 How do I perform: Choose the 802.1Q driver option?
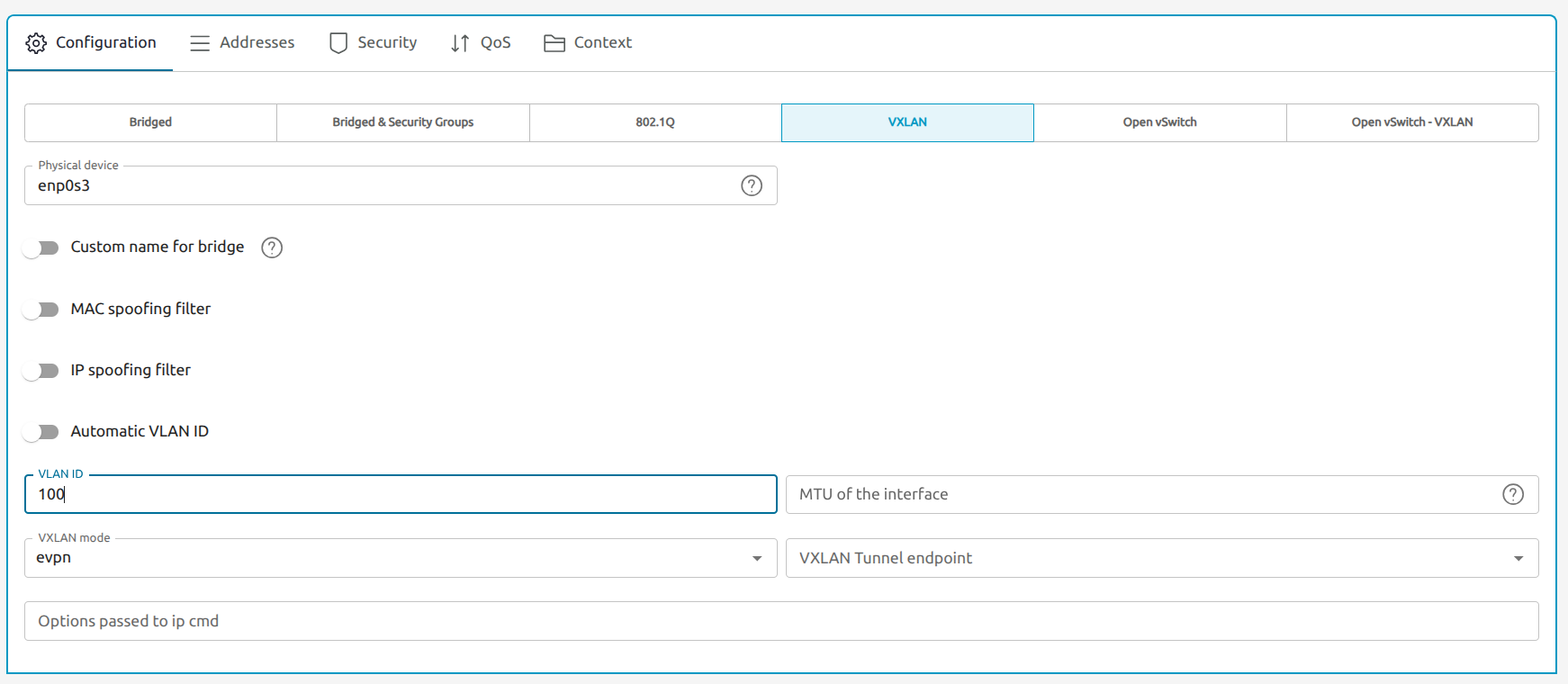pos(655,122)
